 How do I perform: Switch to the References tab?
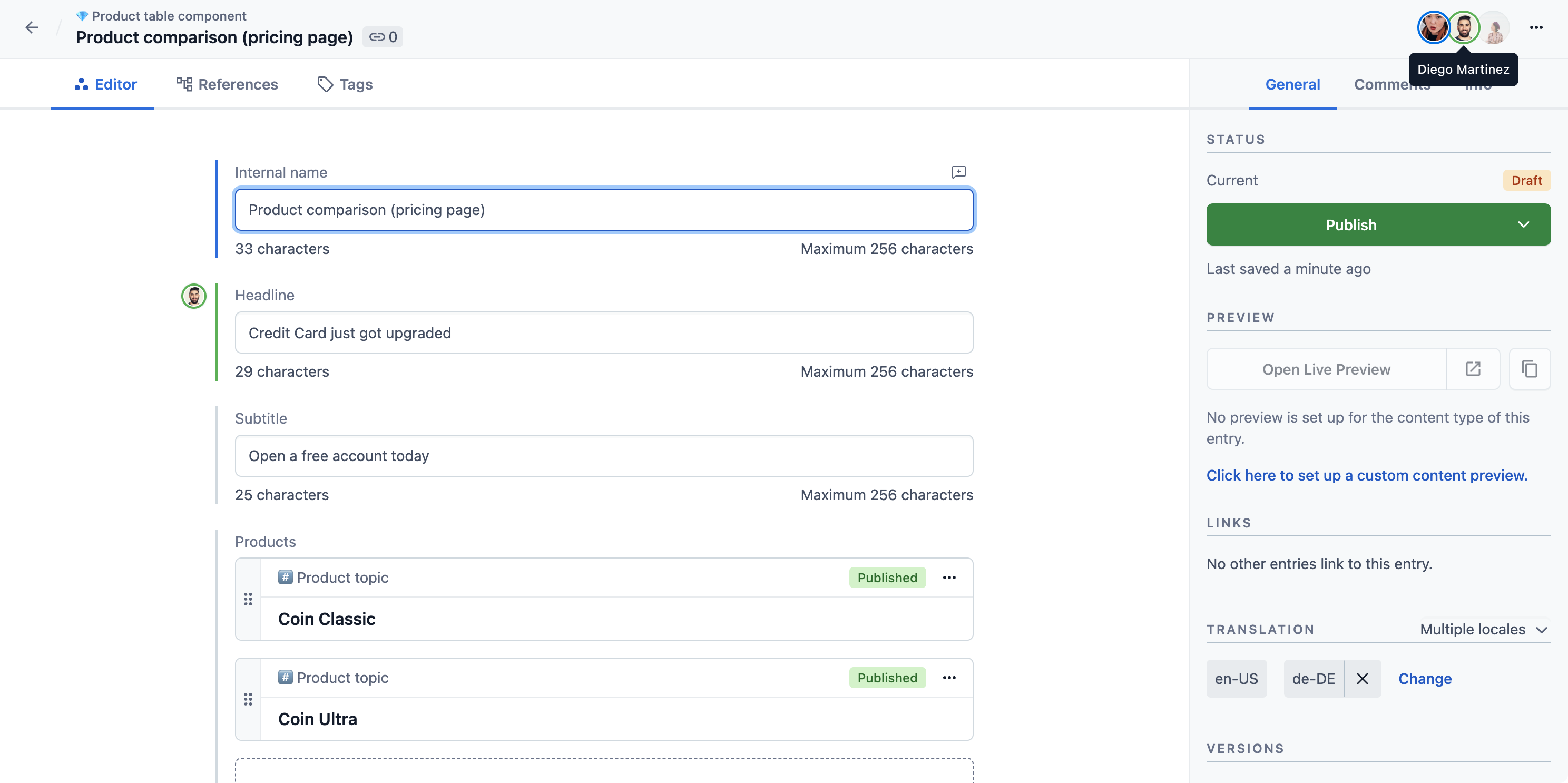[238, 84]
